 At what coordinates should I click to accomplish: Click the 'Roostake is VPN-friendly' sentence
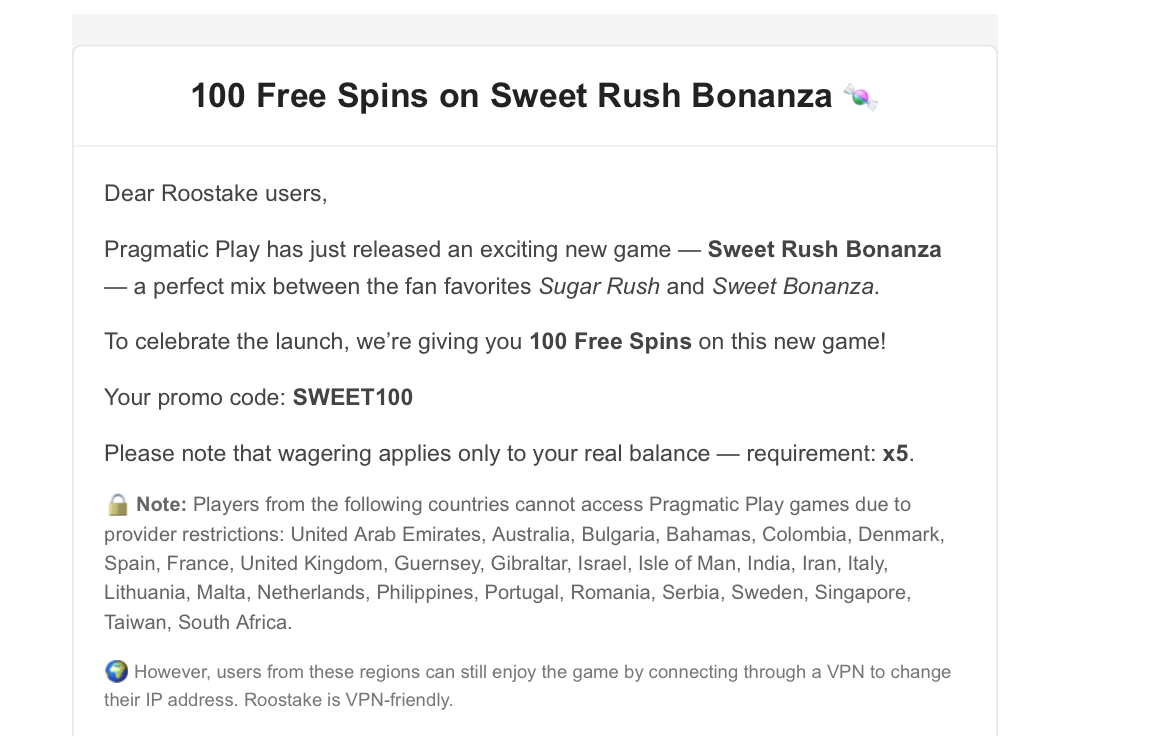(348, 700)
